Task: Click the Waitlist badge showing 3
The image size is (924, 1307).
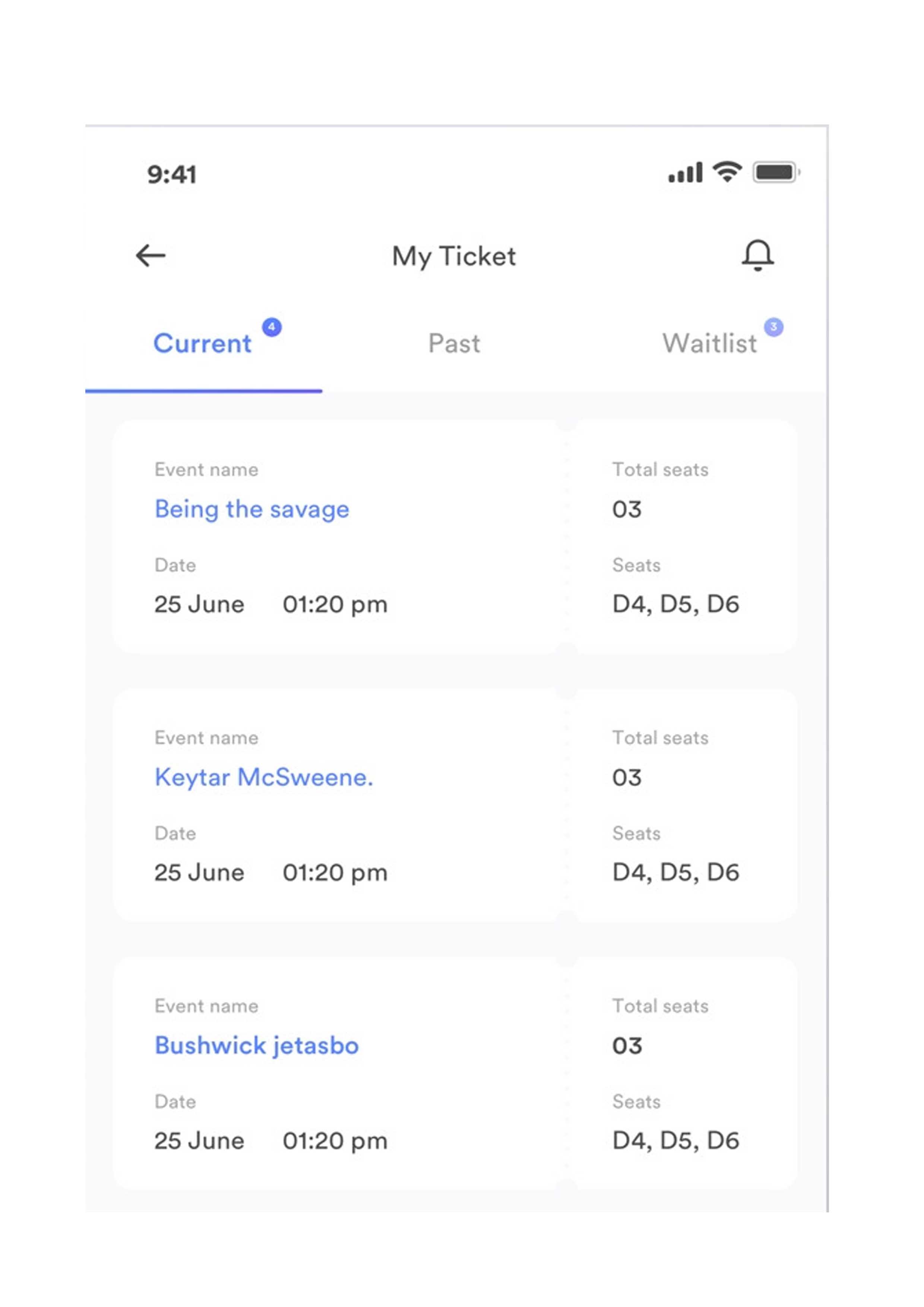Action: (773, 327)
